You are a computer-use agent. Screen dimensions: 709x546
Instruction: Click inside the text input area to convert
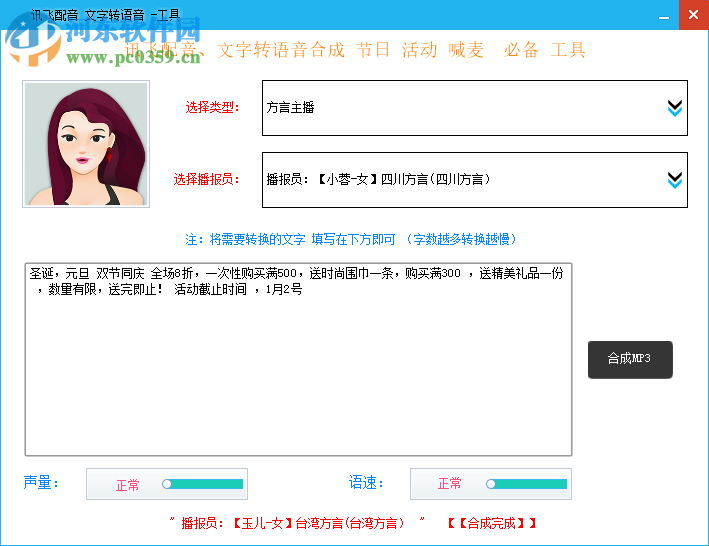point(298,359)
